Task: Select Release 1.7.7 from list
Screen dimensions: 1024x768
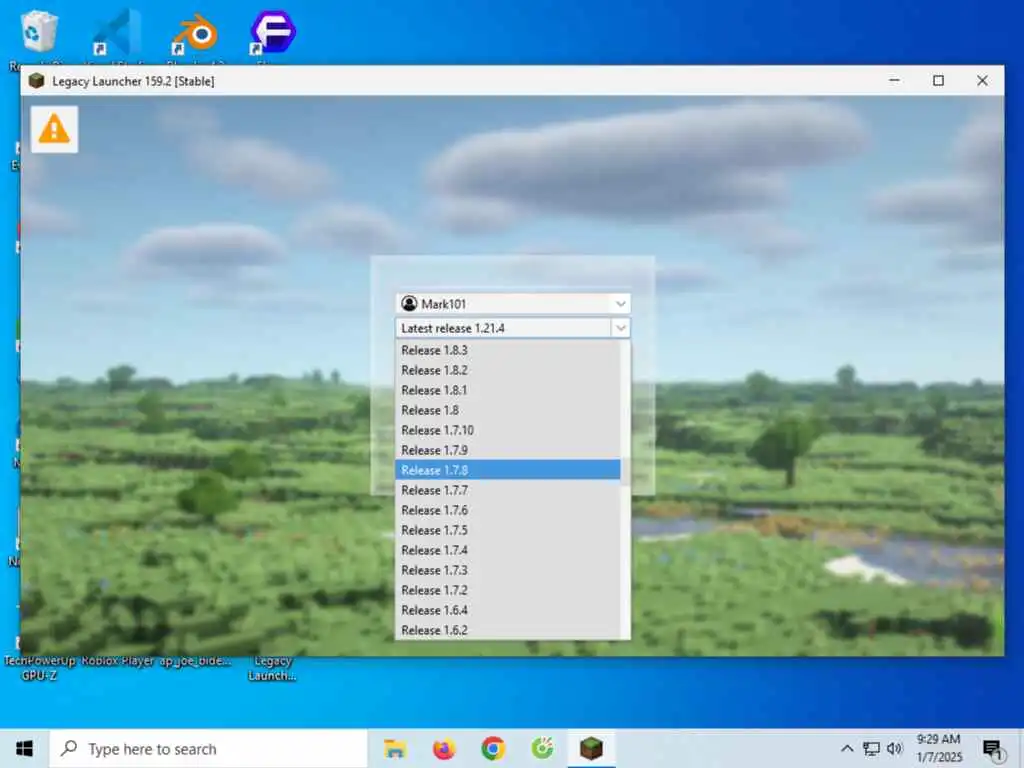Action: 507,490
